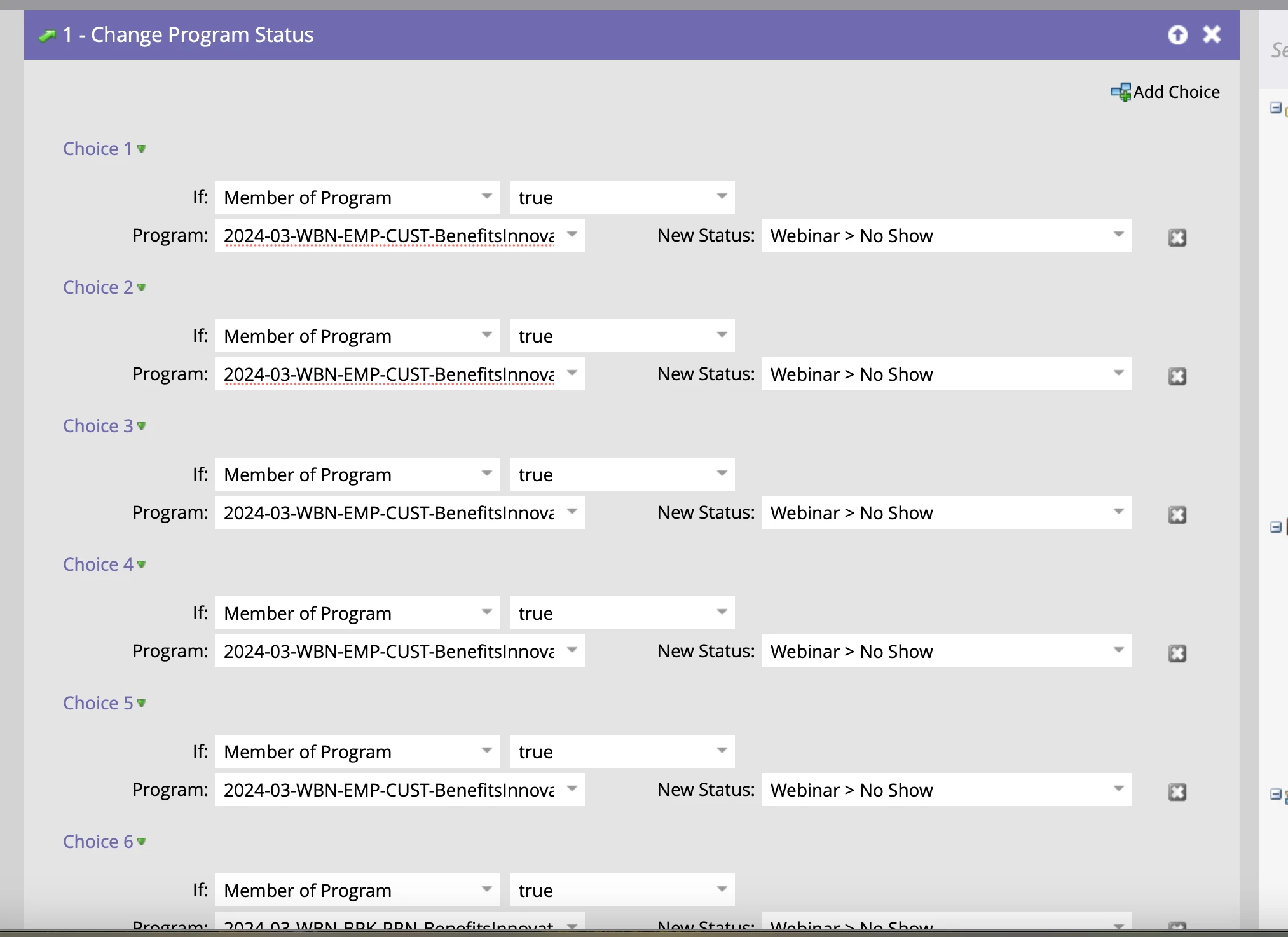Close the Change Program Status step
This screenshot has height=937, width=1288.
click(1212, 34)
